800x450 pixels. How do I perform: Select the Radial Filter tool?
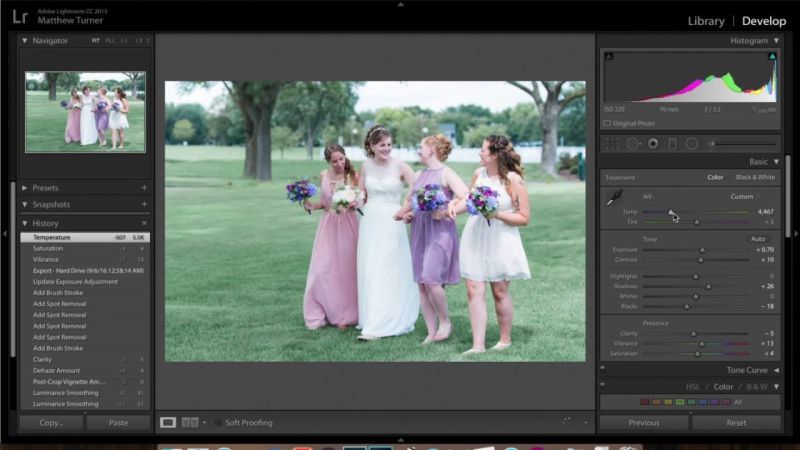(691, 144)
